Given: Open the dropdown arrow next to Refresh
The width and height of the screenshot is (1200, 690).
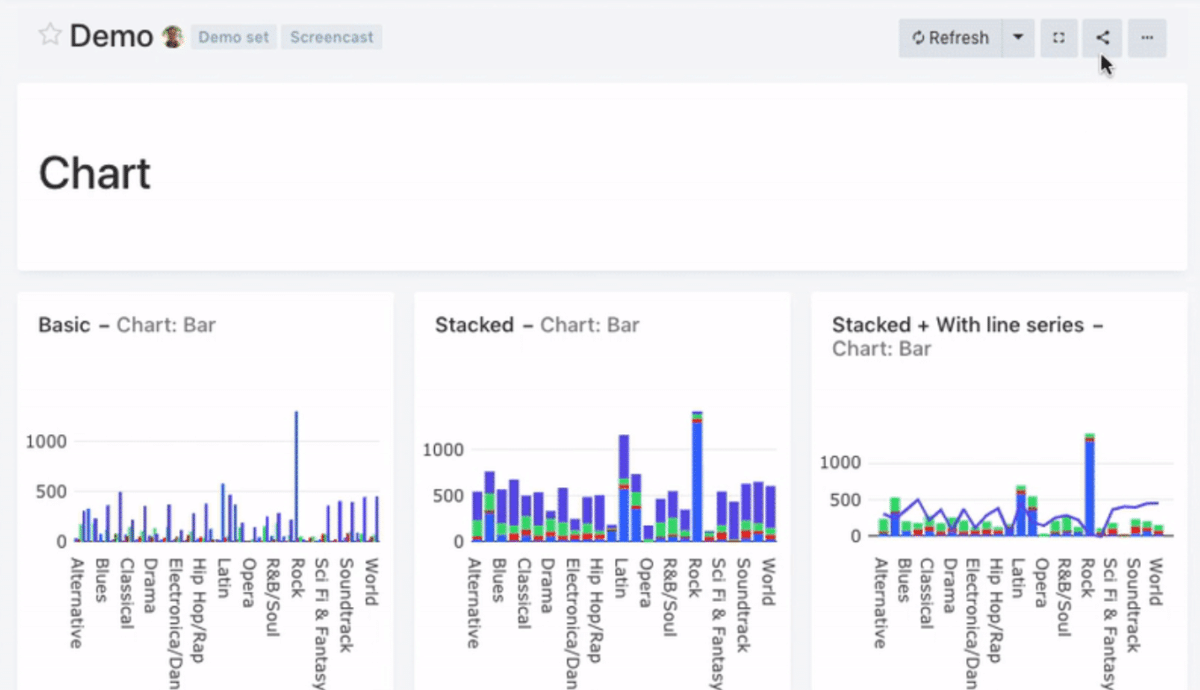Looking at the screenshot, I should click(x=1017, y=37).
